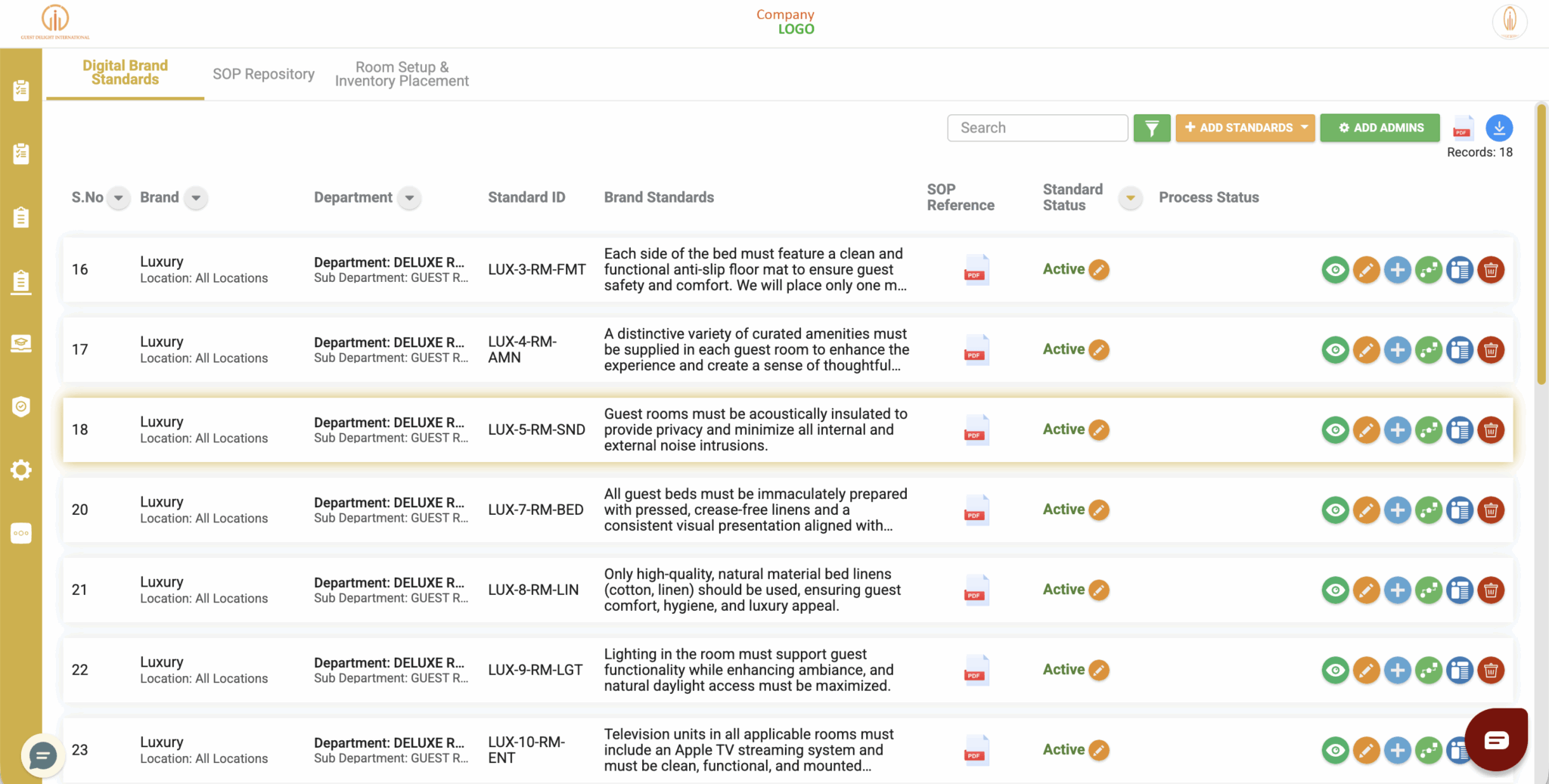Edit row 17 using orange pencil icon
Screen dimensions: 1549x784
pos(1366,350)
